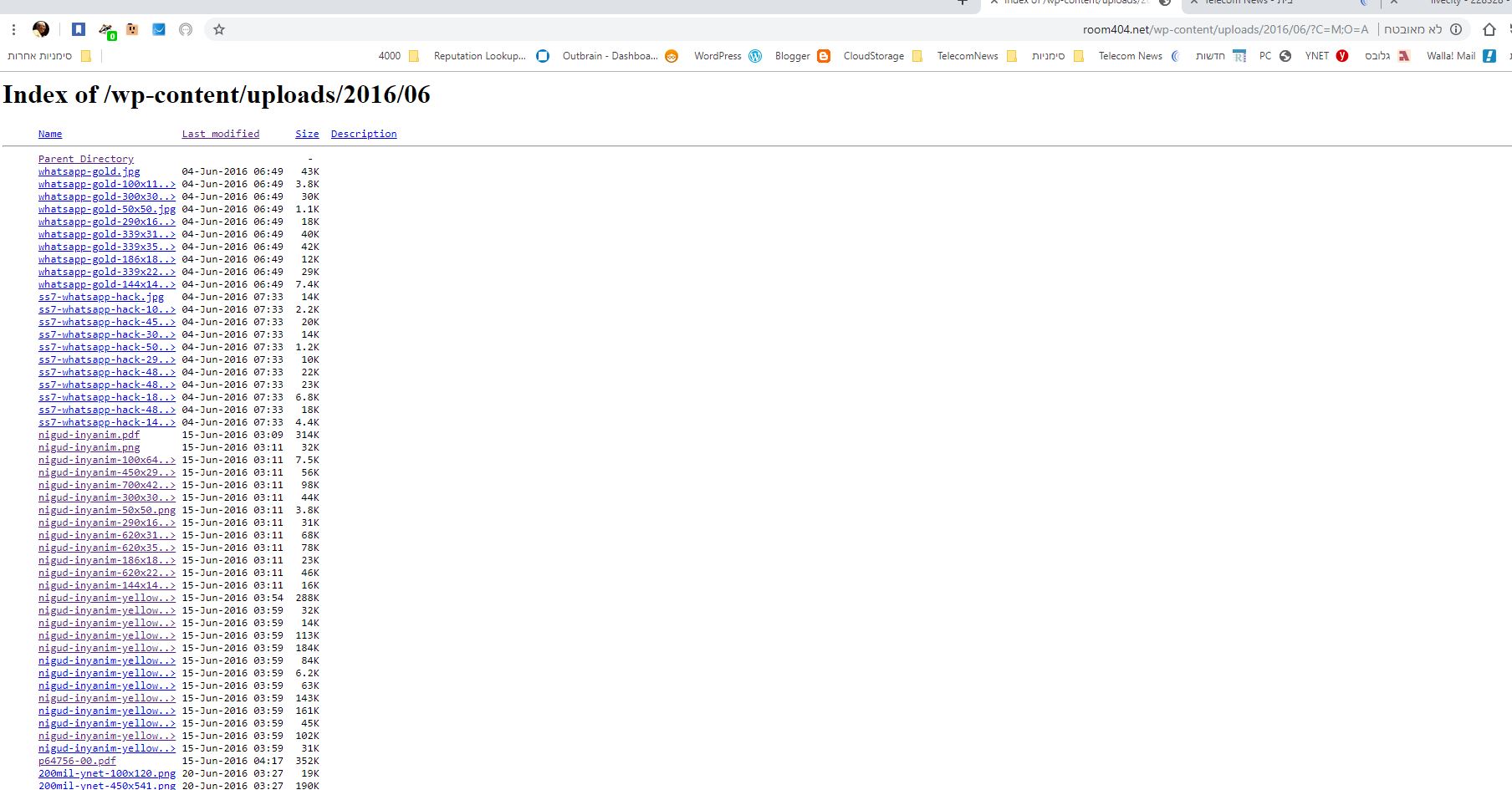Open the Chrome three-dot menu
The image size is (1512, 790).
(14, 29)
